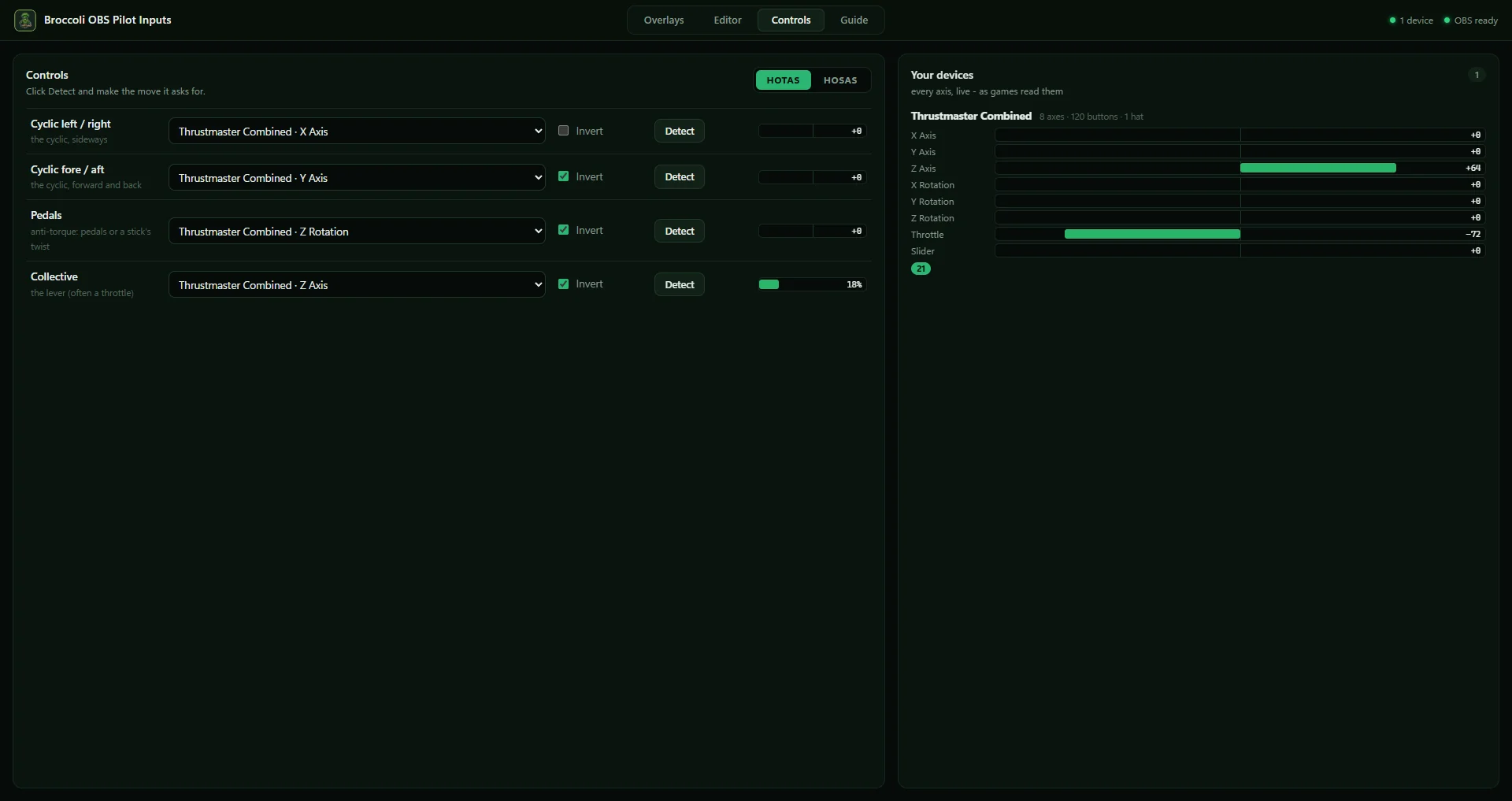Click the Pedals value bar
This screenshot has height=801, width=1512.
pyautogui.click(x=813, y=231)
